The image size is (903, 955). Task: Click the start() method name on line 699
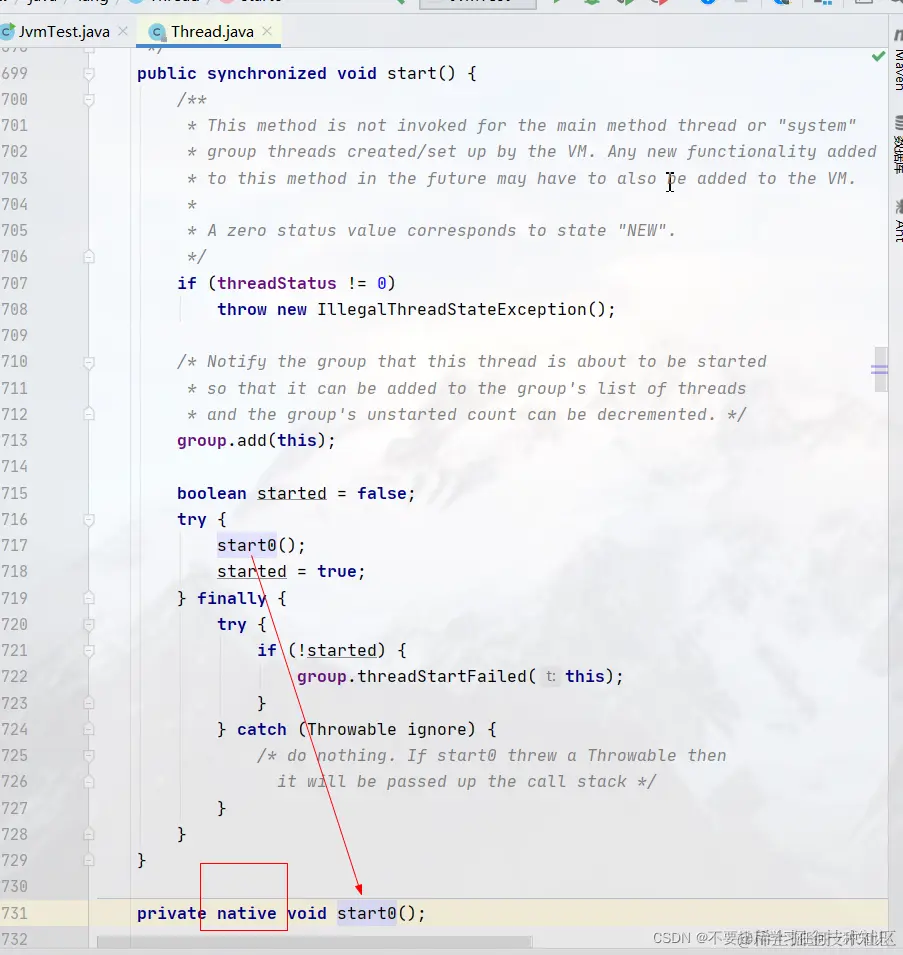pyautogui.click(x=421, y=74)
